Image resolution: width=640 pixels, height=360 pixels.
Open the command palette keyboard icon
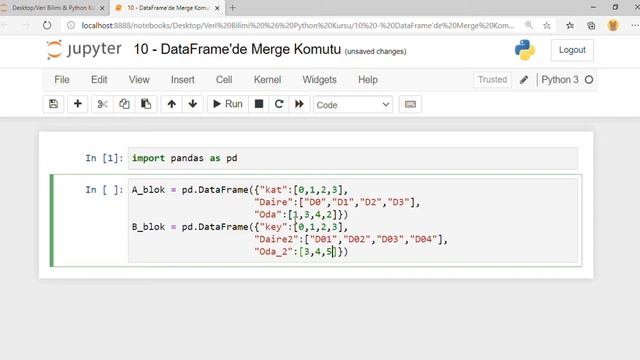(x=410, y=104)
